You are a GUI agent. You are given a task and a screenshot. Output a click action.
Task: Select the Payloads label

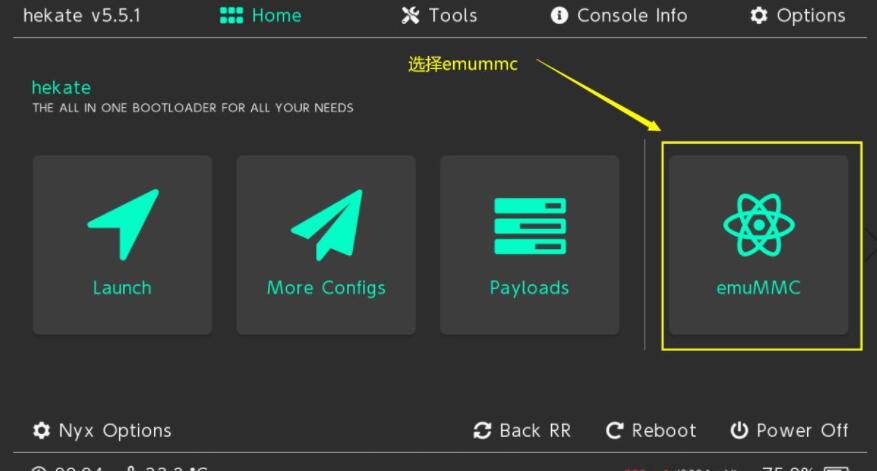pyautogui.click(x=529, y=288)
